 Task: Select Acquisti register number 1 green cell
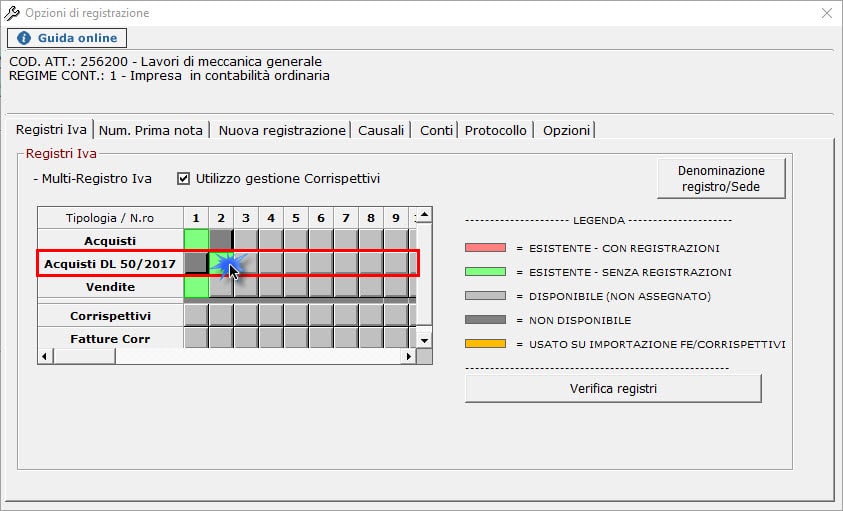tap(196, 240)
